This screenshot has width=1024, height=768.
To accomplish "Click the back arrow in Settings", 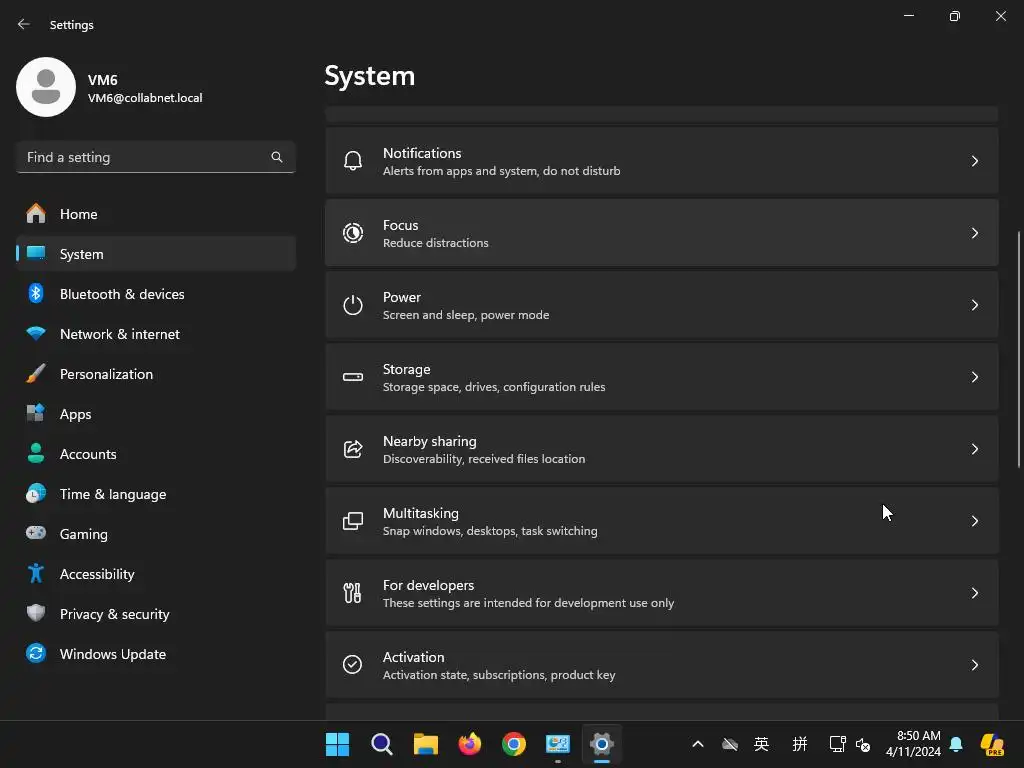I will point(24,24).
